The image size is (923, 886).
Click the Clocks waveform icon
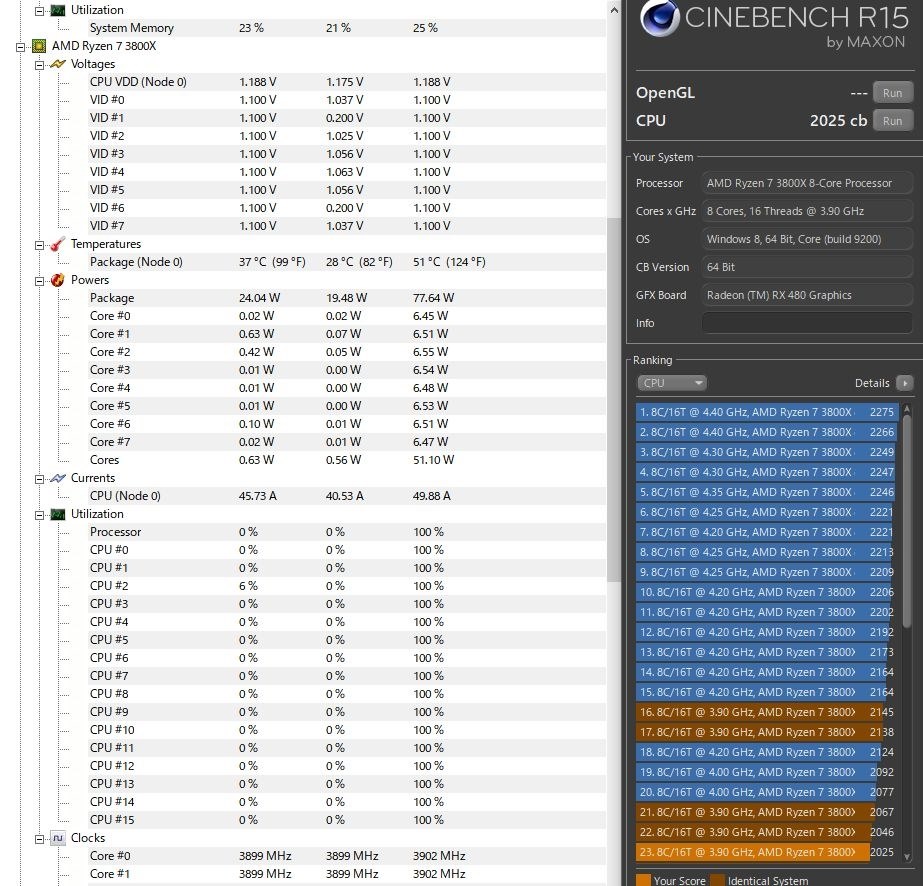pyautogui.click(x=58, y=838)
